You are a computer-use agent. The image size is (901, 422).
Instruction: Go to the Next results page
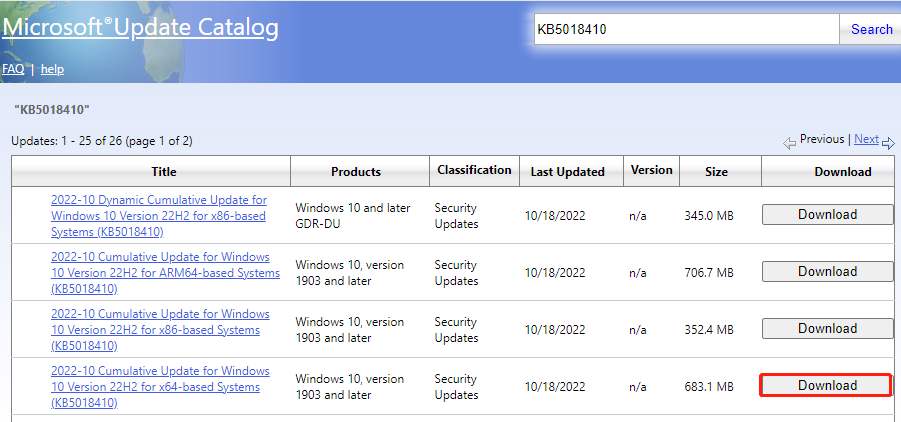click(866, 139)
